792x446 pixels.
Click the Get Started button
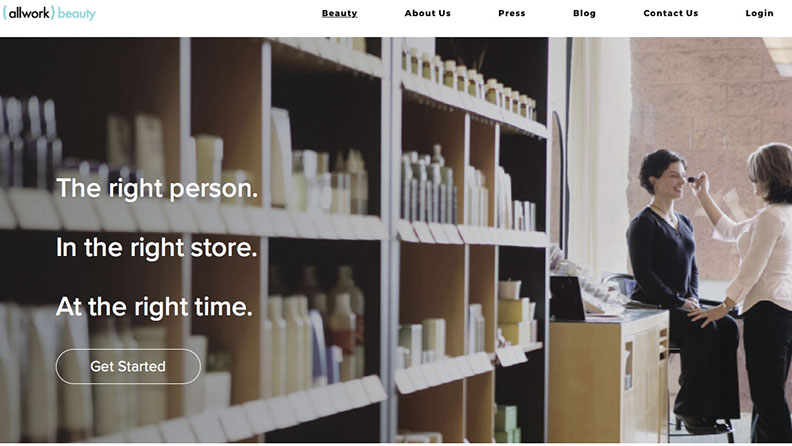[128, 366]
